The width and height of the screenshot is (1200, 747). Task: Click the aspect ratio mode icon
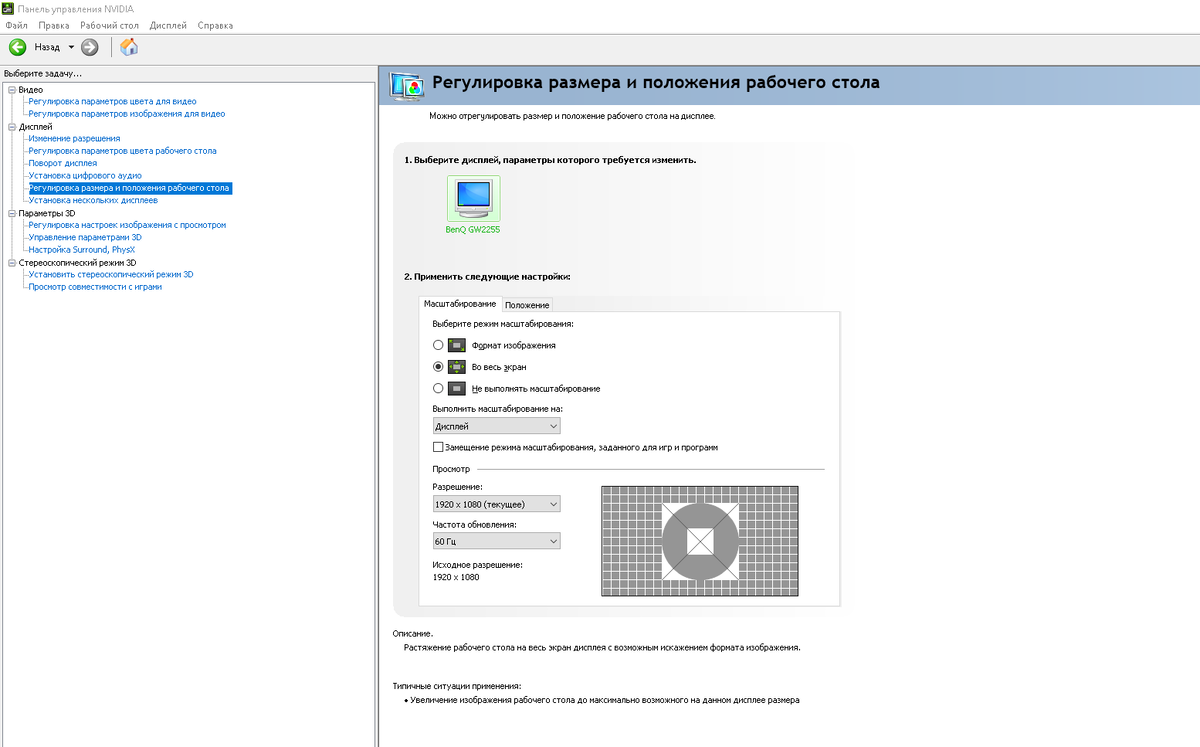pos(457,345)
